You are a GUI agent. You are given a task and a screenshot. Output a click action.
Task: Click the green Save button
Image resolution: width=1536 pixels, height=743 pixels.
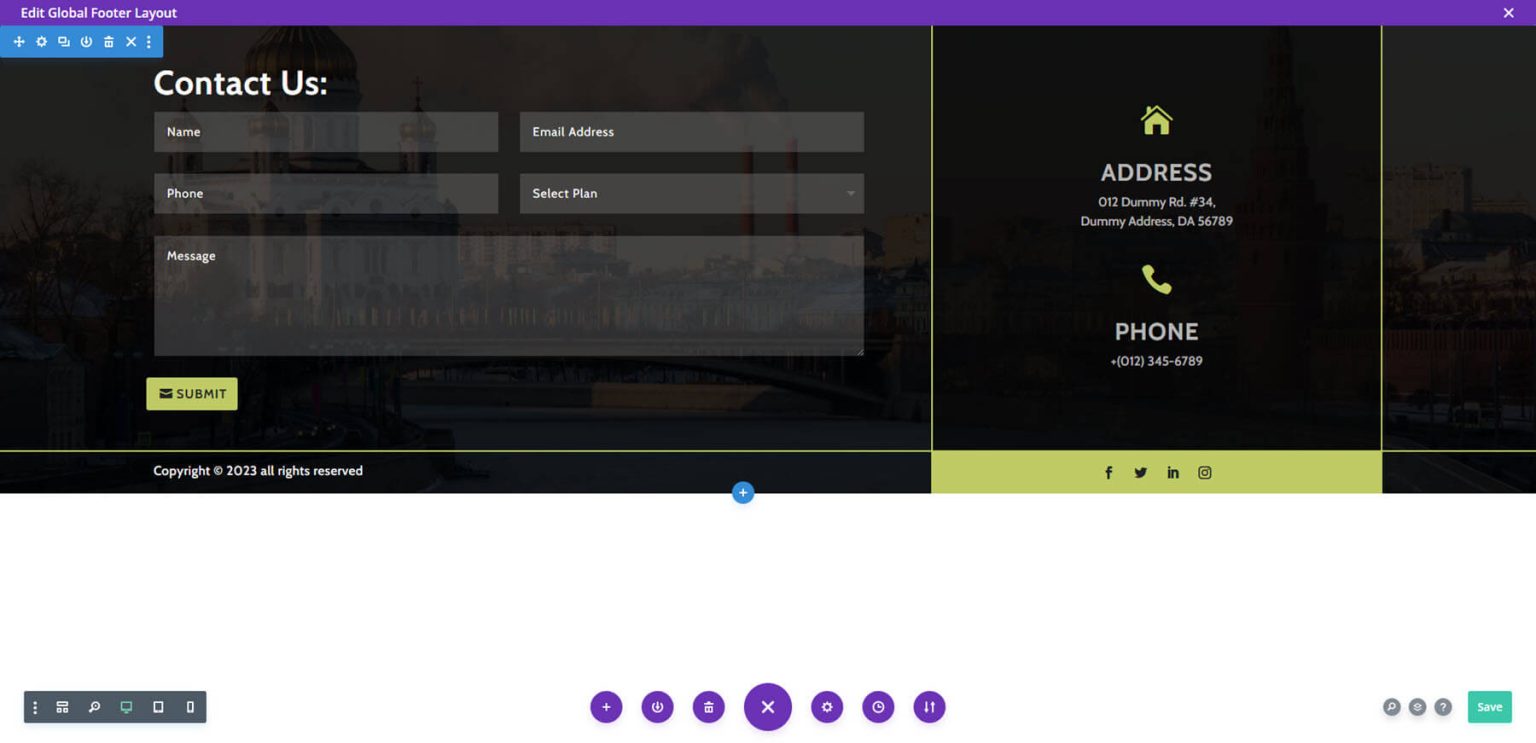click(x=1489, y=707)
